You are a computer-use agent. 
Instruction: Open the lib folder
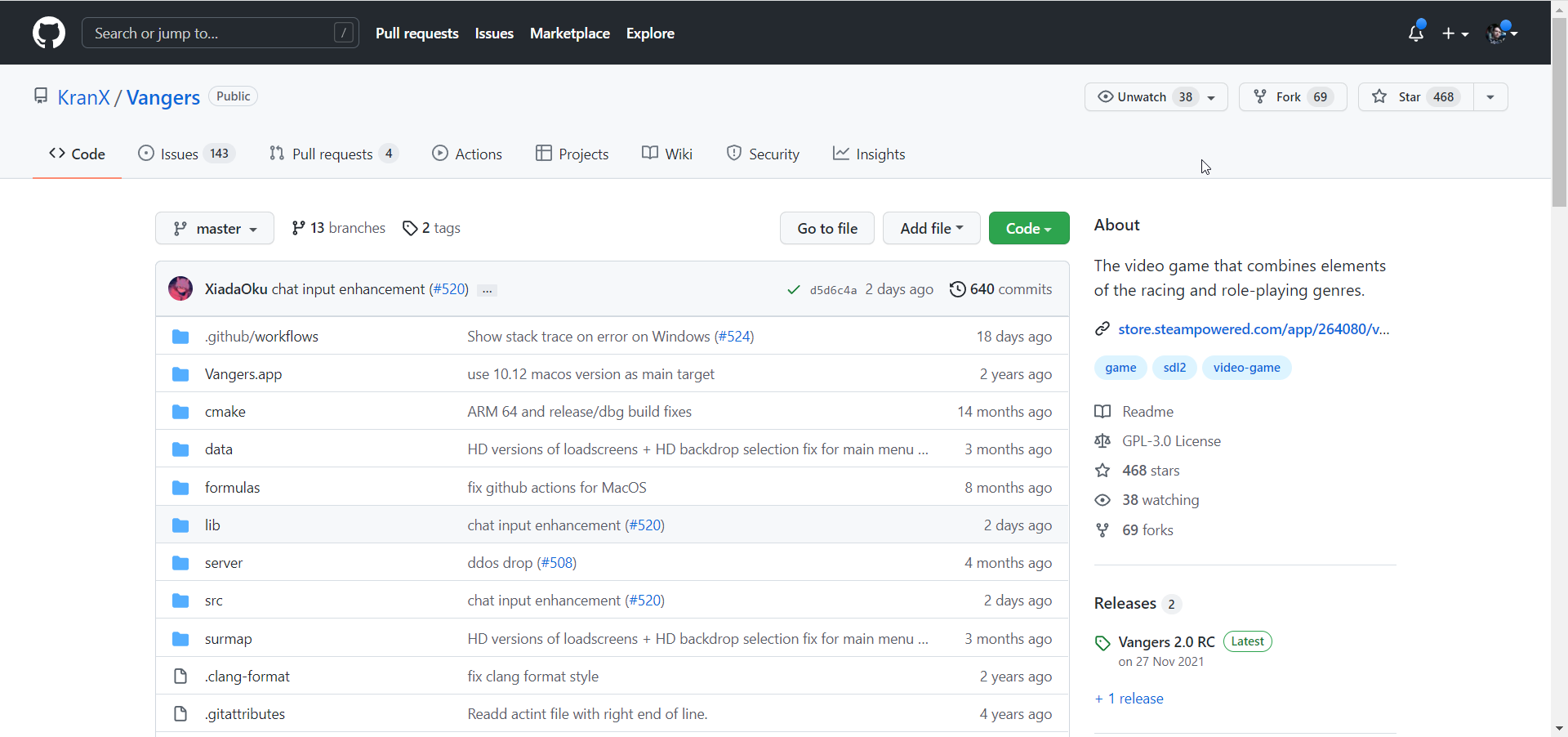(x=212, y=525)
